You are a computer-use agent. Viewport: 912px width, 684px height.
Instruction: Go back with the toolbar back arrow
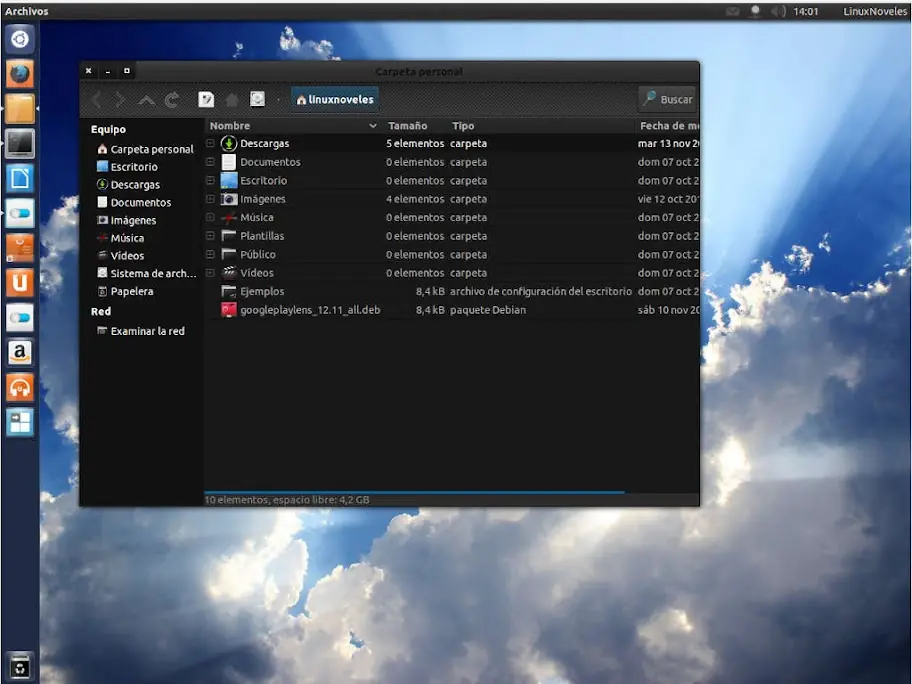coord(97,100)
